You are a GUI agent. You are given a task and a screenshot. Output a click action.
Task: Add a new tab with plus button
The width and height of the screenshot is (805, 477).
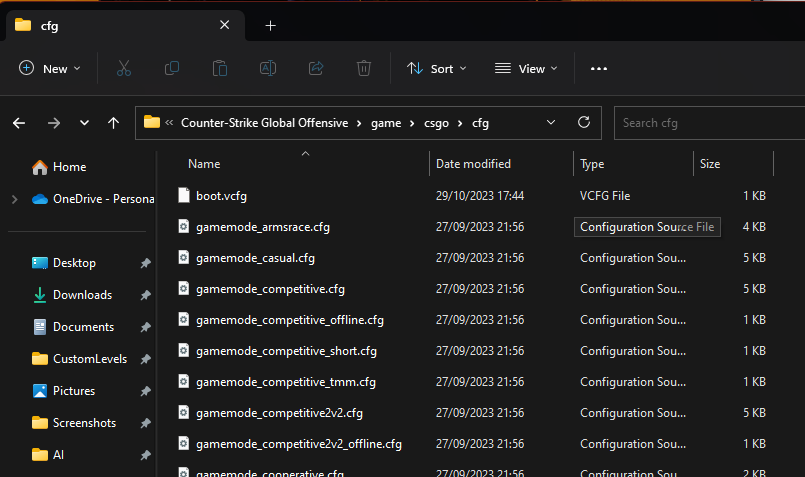point(271,25)
